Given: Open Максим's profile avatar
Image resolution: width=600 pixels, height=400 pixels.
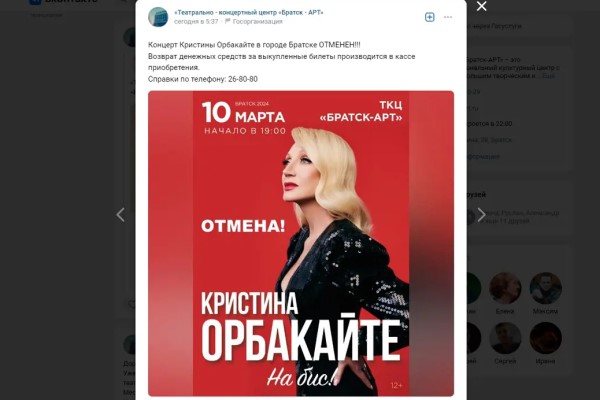Looking at the screenshot, I should pyautogui.click(x=545, y=288).
